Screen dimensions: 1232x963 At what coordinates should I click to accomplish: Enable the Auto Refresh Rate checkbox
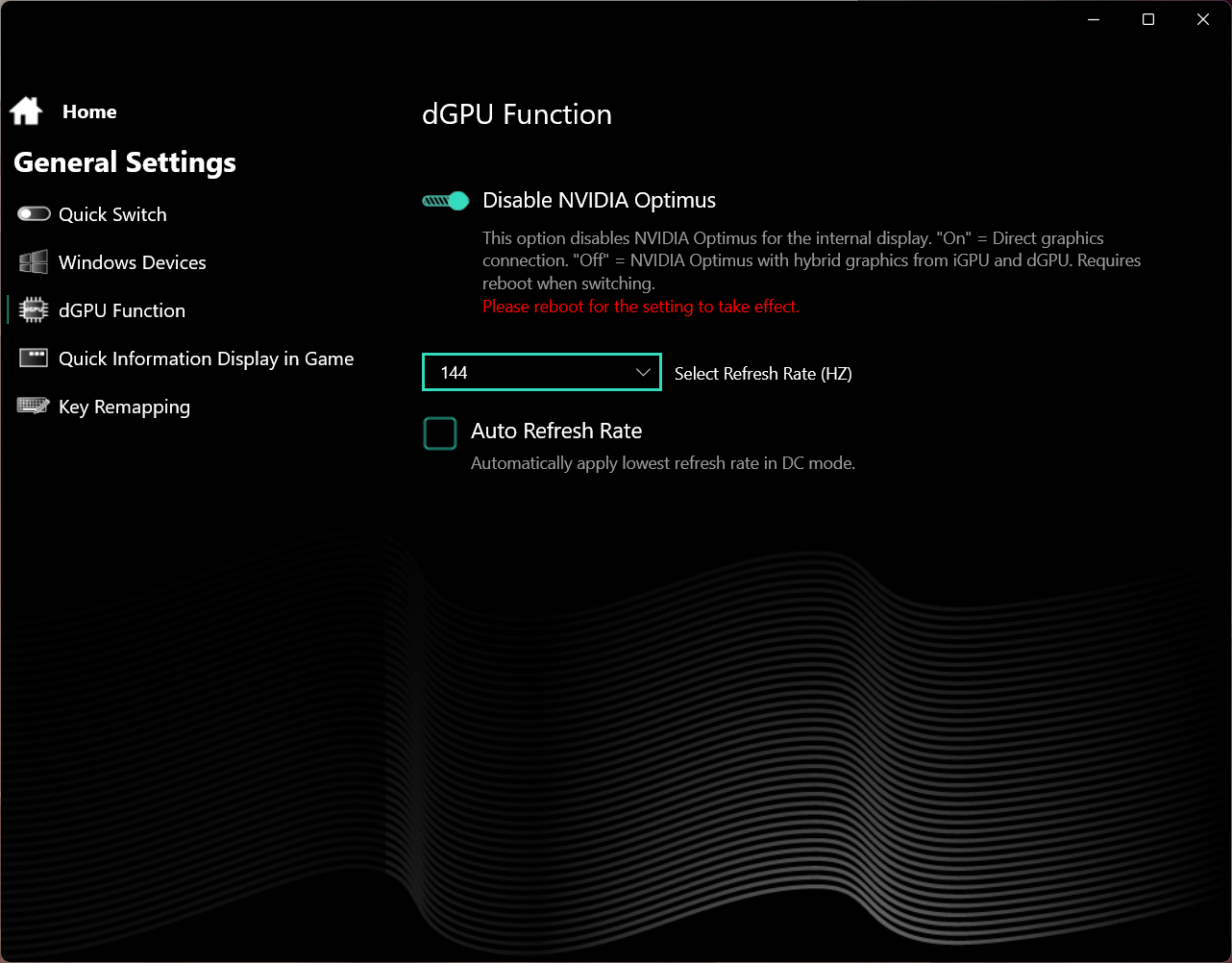440,433
